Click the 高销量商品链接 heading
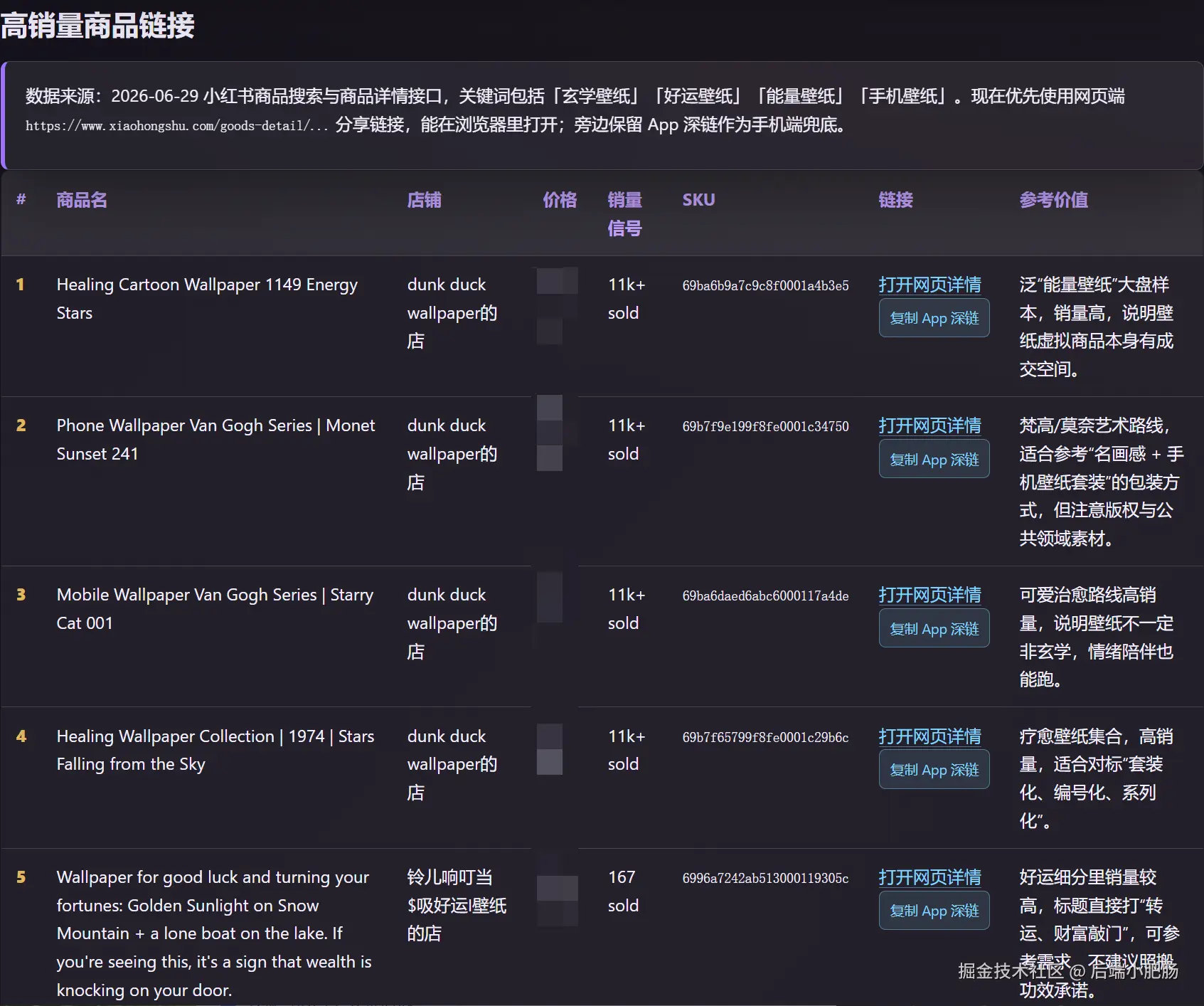The image size is (1204, 1006). click(x=97, y=26)
